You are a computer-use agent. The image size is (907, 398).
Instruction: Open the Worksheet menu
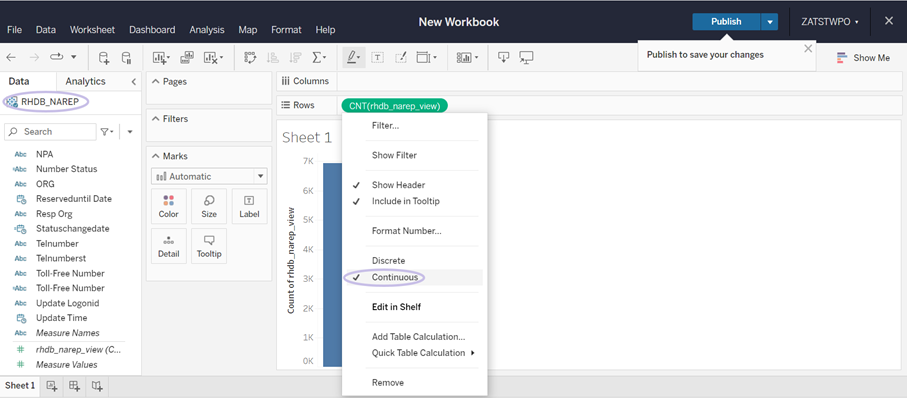(x=92, y=30)
